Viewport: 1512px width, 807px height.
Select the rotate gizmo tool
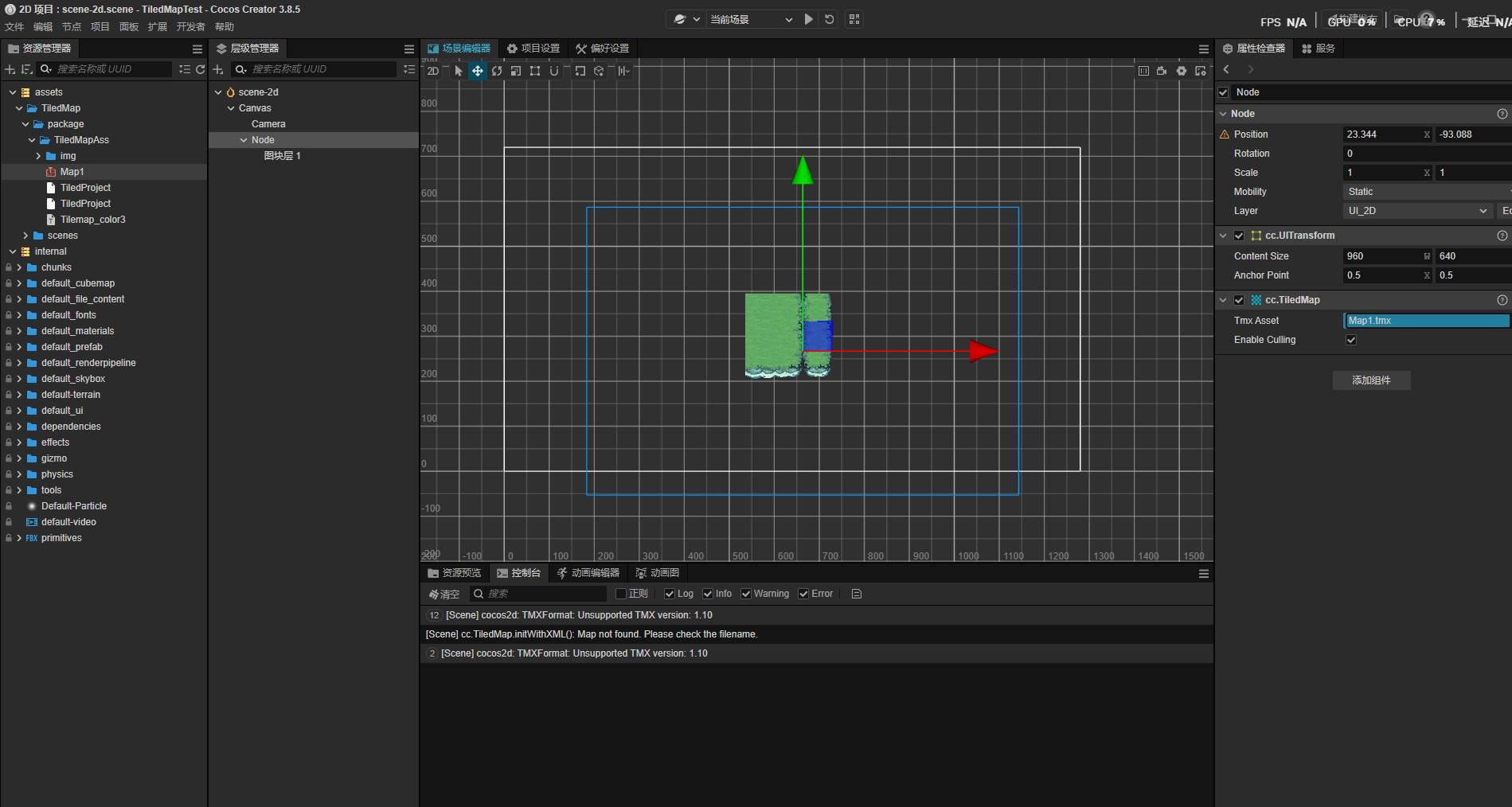497,71
